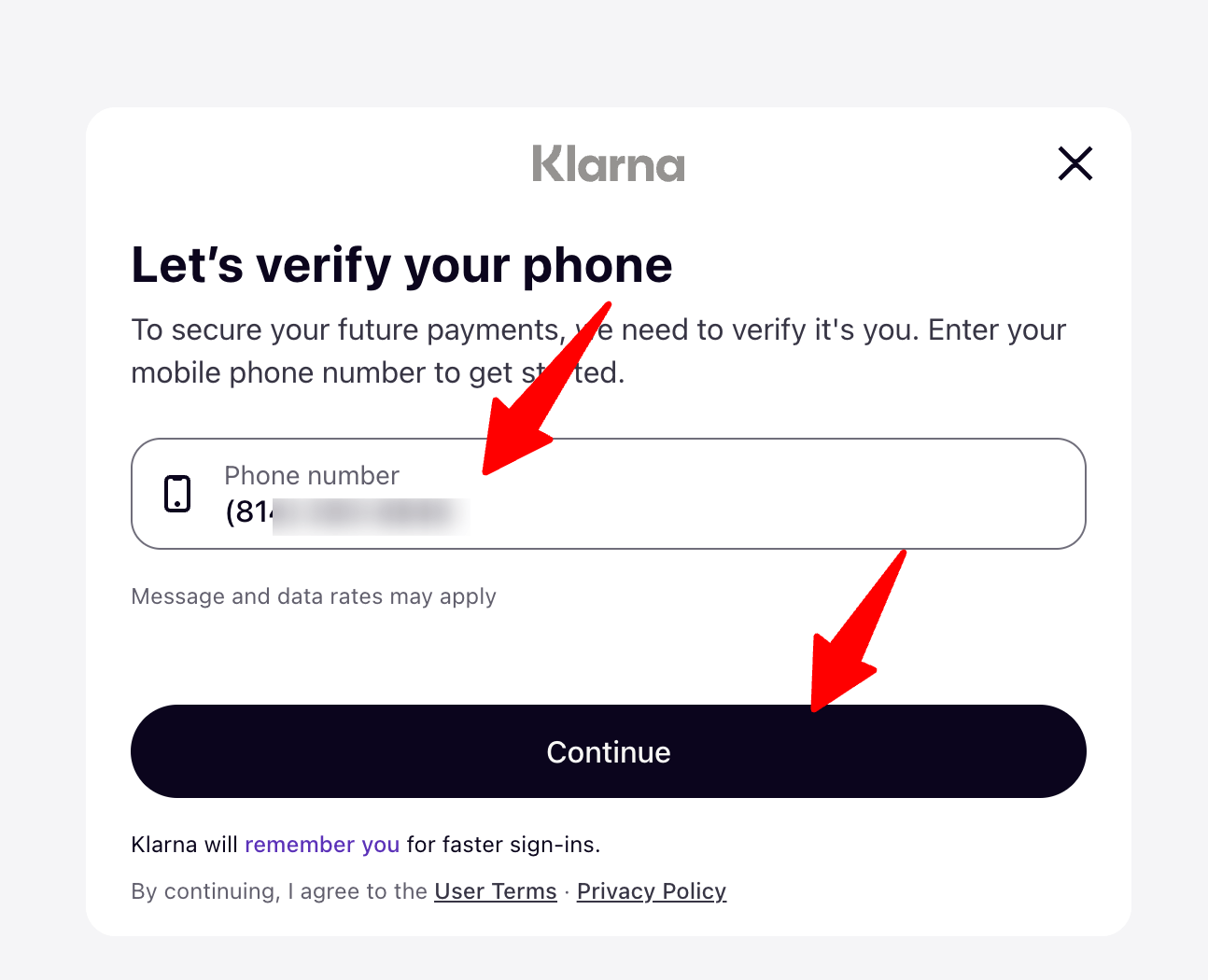This screenshot has width=1208, height=980.
Task: Click the remember you link
Action: click(x=322, y=844)
